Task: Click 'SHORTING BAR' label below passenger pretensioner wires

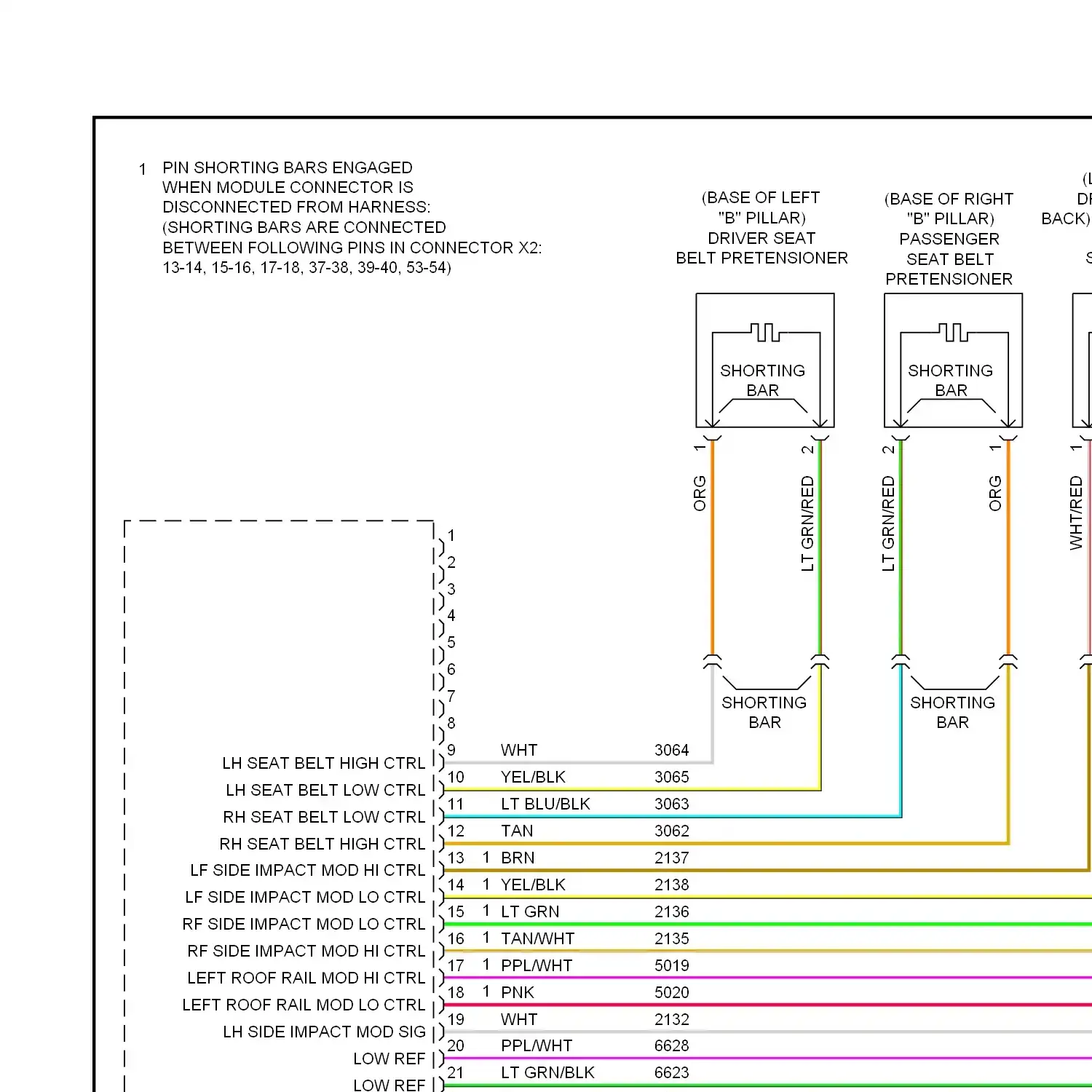Action: [952, 712]
